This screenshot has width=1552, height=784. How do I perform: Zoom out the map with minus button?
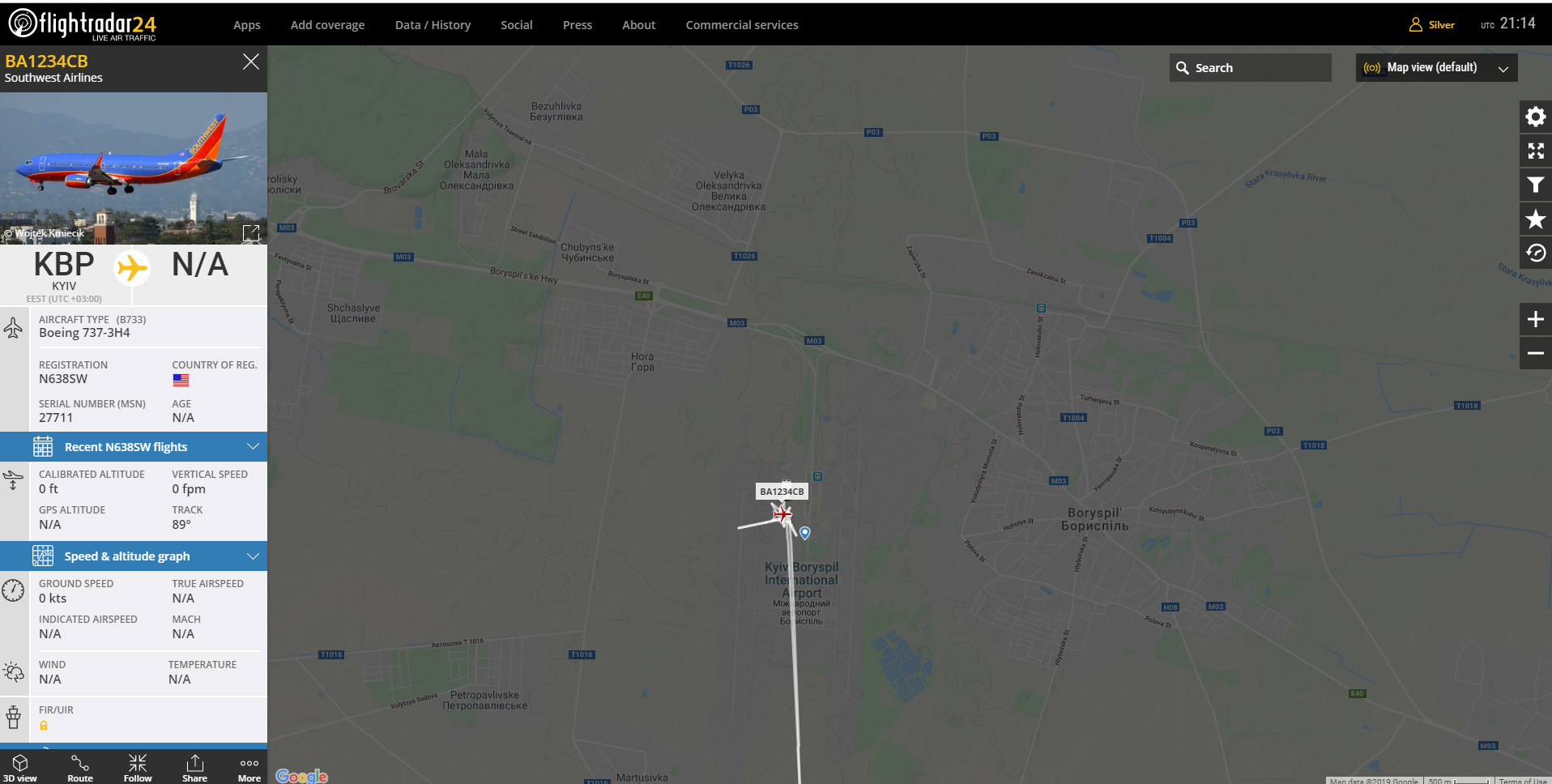pos(1535,354)
